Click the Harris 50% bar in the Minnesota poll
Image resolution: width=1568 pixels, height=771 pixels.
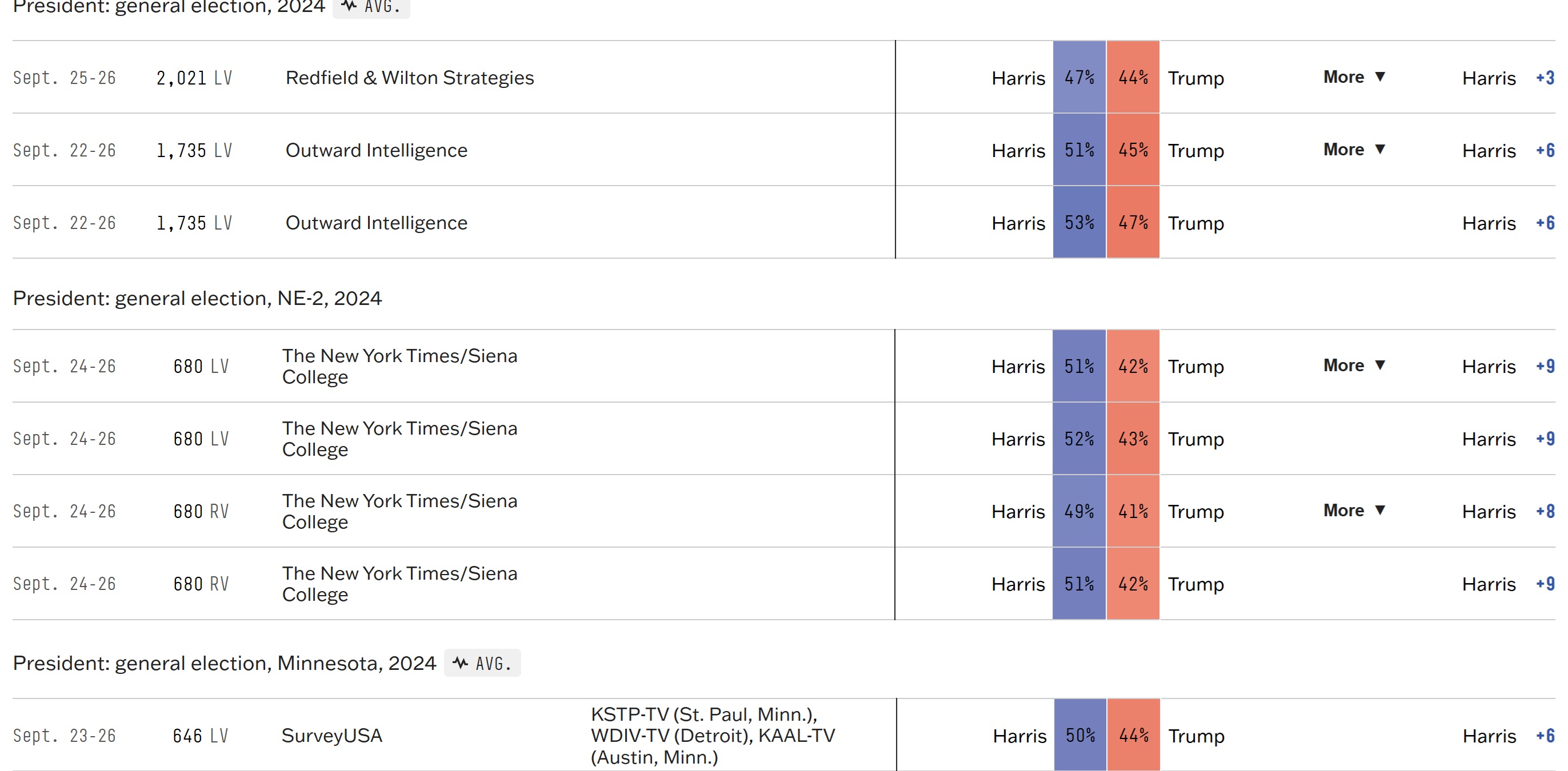point(1080,735)
